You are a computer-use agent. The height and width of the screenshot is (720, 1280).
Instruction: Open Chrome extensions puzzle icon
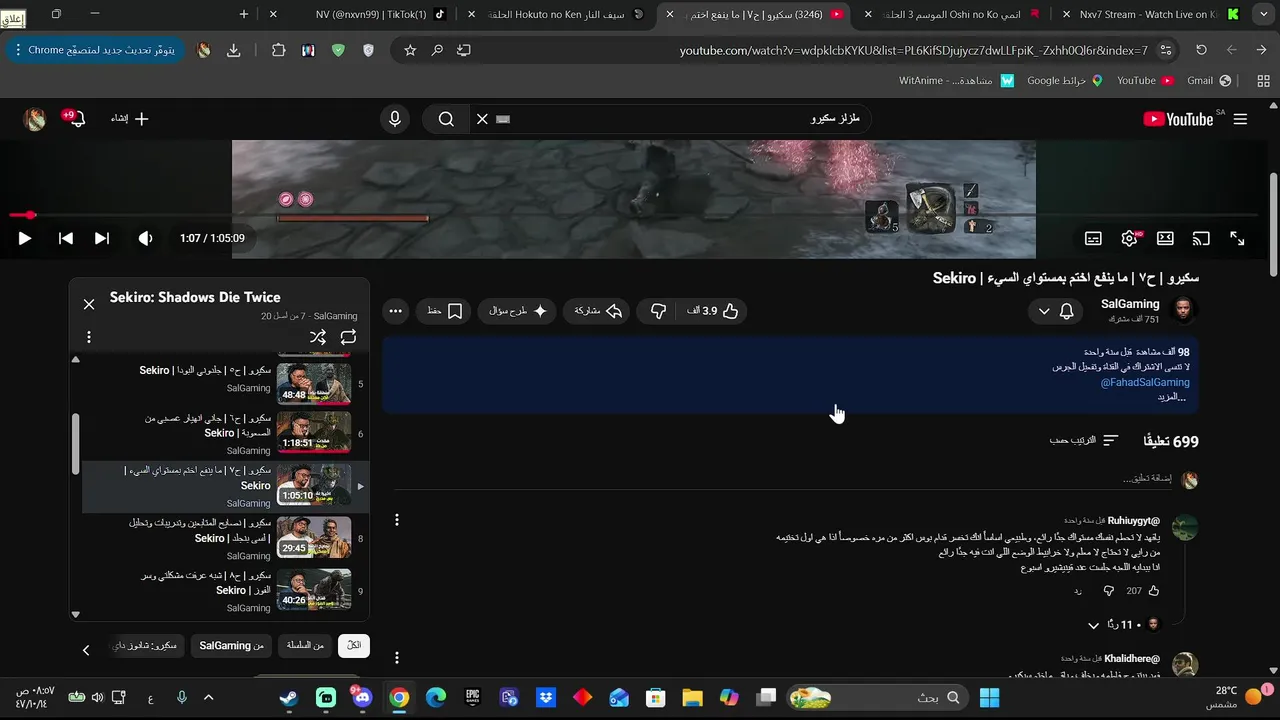click(x=279, y=50)
